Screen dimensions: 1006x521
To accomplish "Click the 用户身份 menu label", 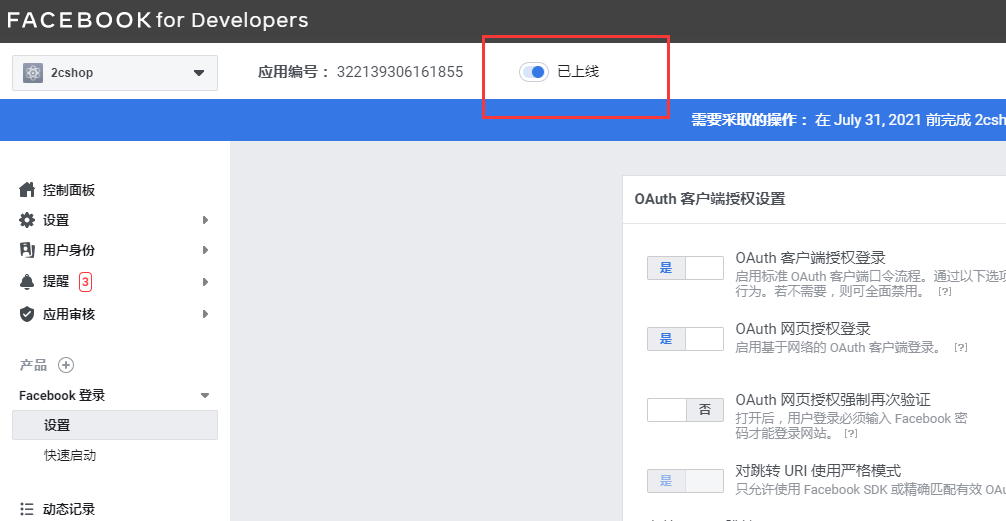I will coord(69,250).
